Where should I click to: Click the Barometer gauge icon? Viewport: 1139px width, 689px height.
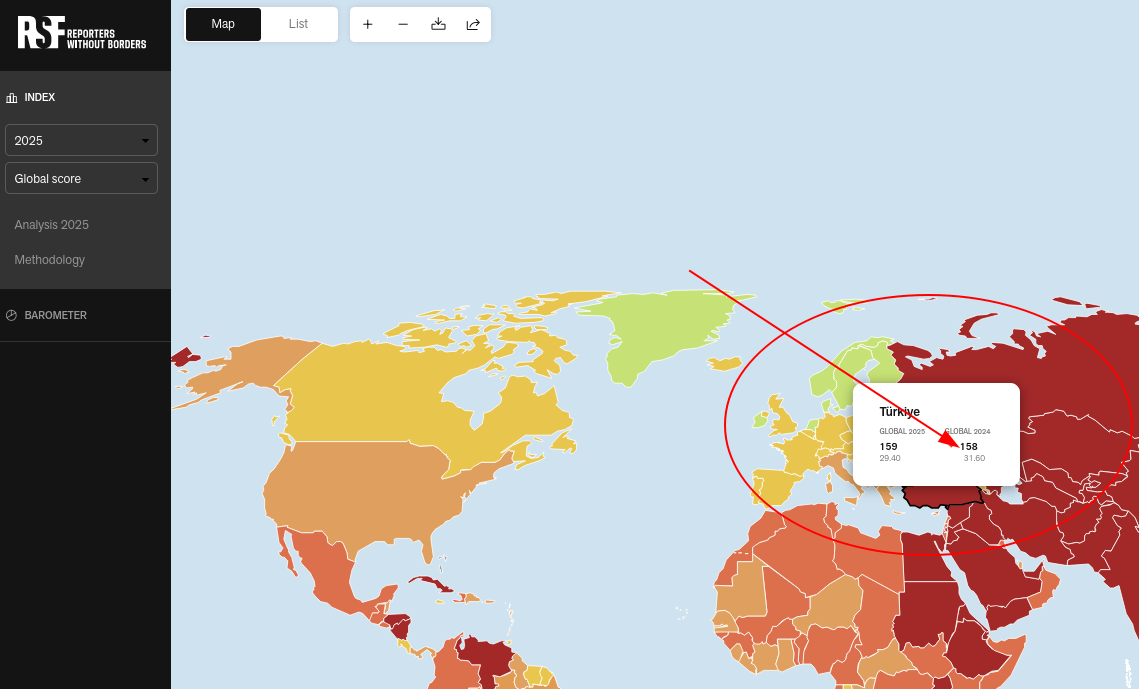pos(12,315)
